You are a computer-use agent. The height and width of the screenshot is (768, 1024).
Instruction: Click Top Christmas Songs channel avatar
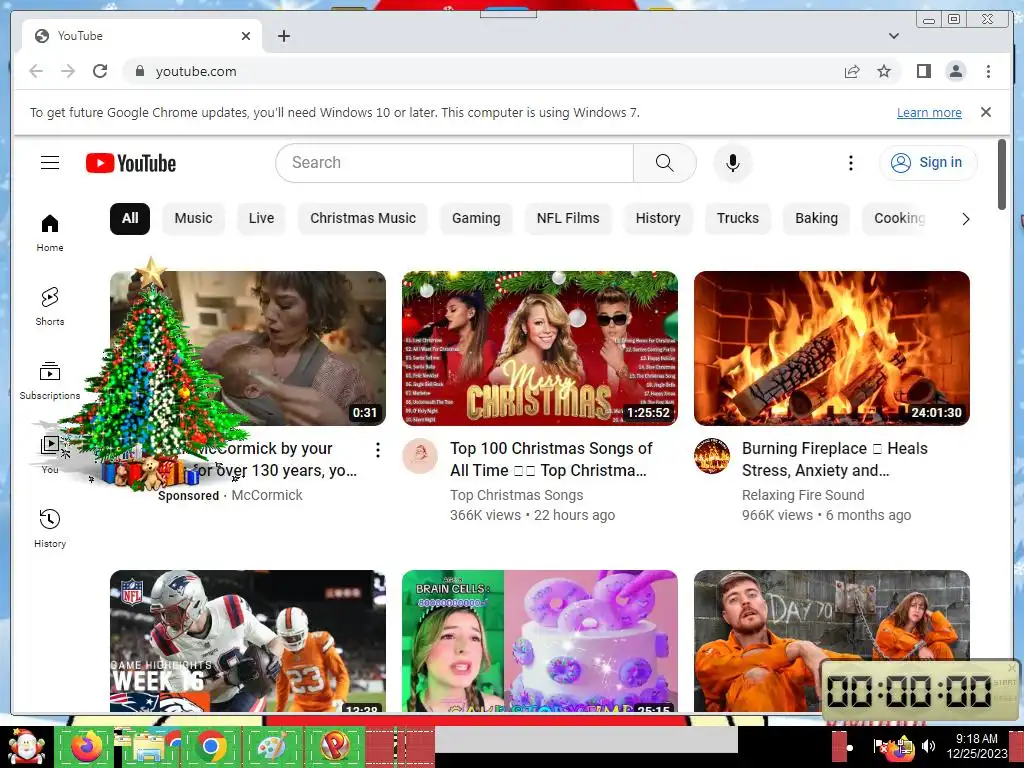[419, 456]
